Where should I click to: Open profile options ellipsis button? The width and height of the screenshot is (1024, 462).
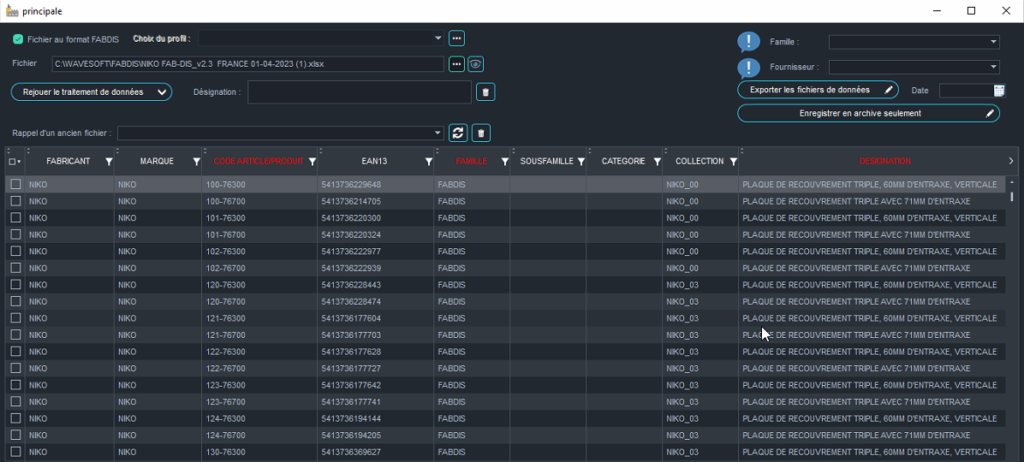456,39
